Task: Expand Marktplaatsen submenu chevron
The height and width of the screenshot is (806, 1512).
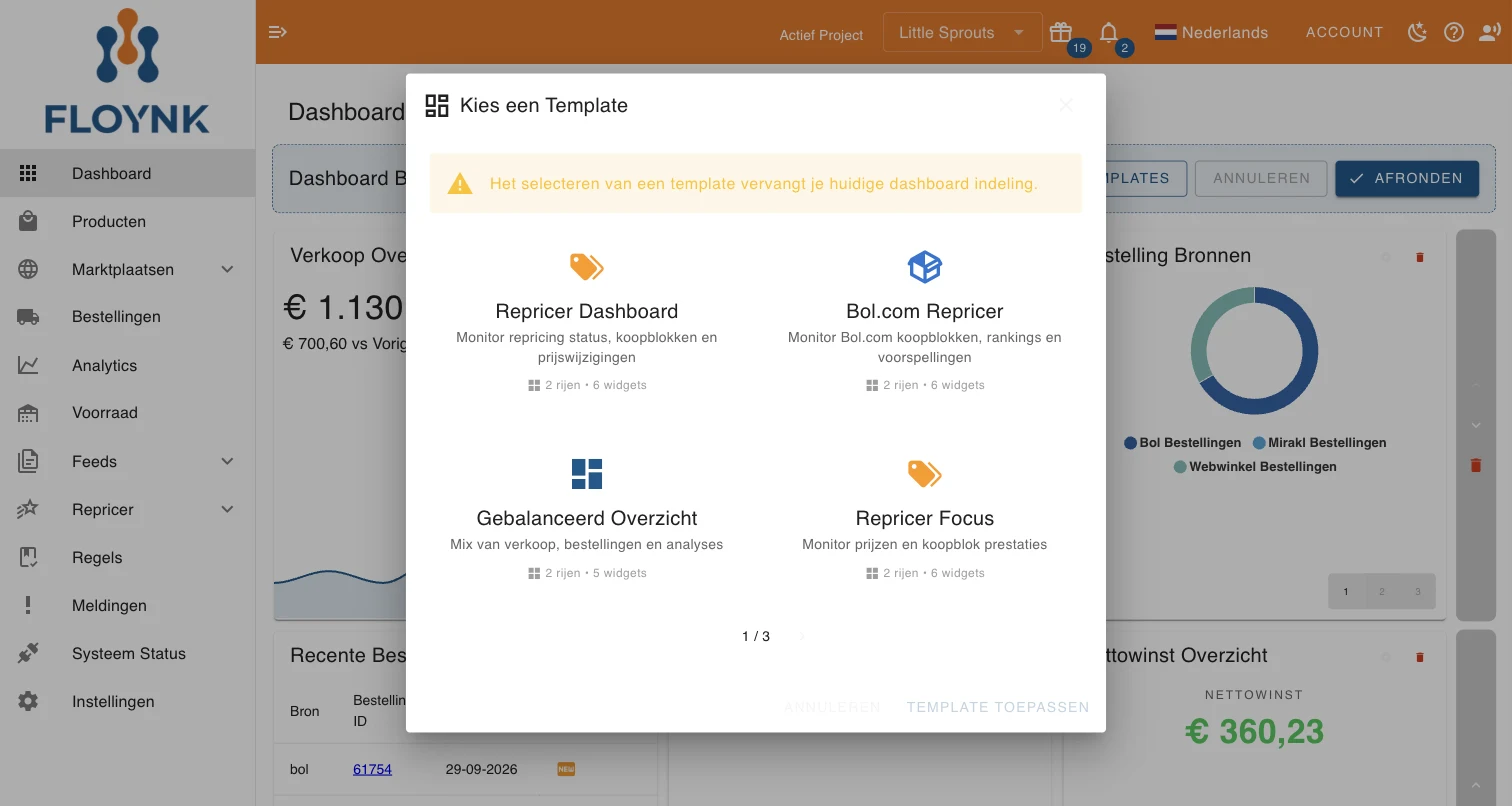Action: click(227, 269)
